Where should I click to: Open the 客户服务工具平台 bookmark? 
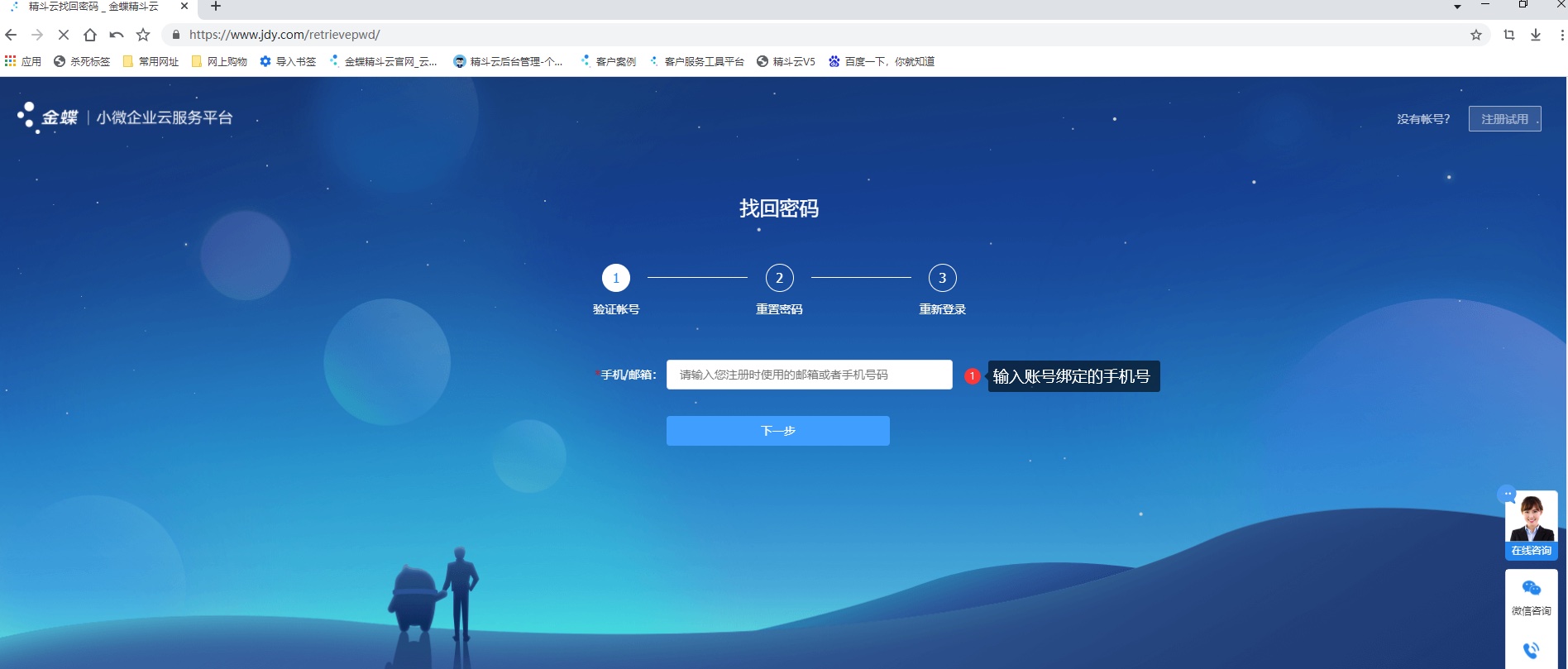pyautogui.click(x=697, y=61)
